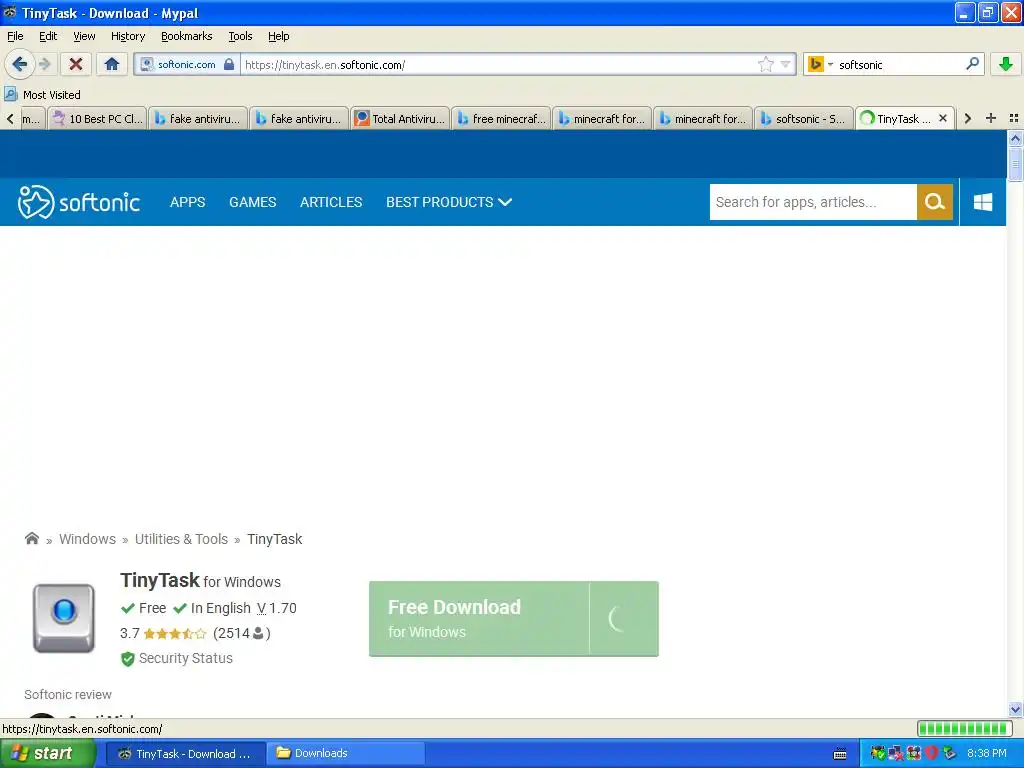Click the Softonic search input field
The height and width of the screenshot is (768, 1024).
[813, 202]
